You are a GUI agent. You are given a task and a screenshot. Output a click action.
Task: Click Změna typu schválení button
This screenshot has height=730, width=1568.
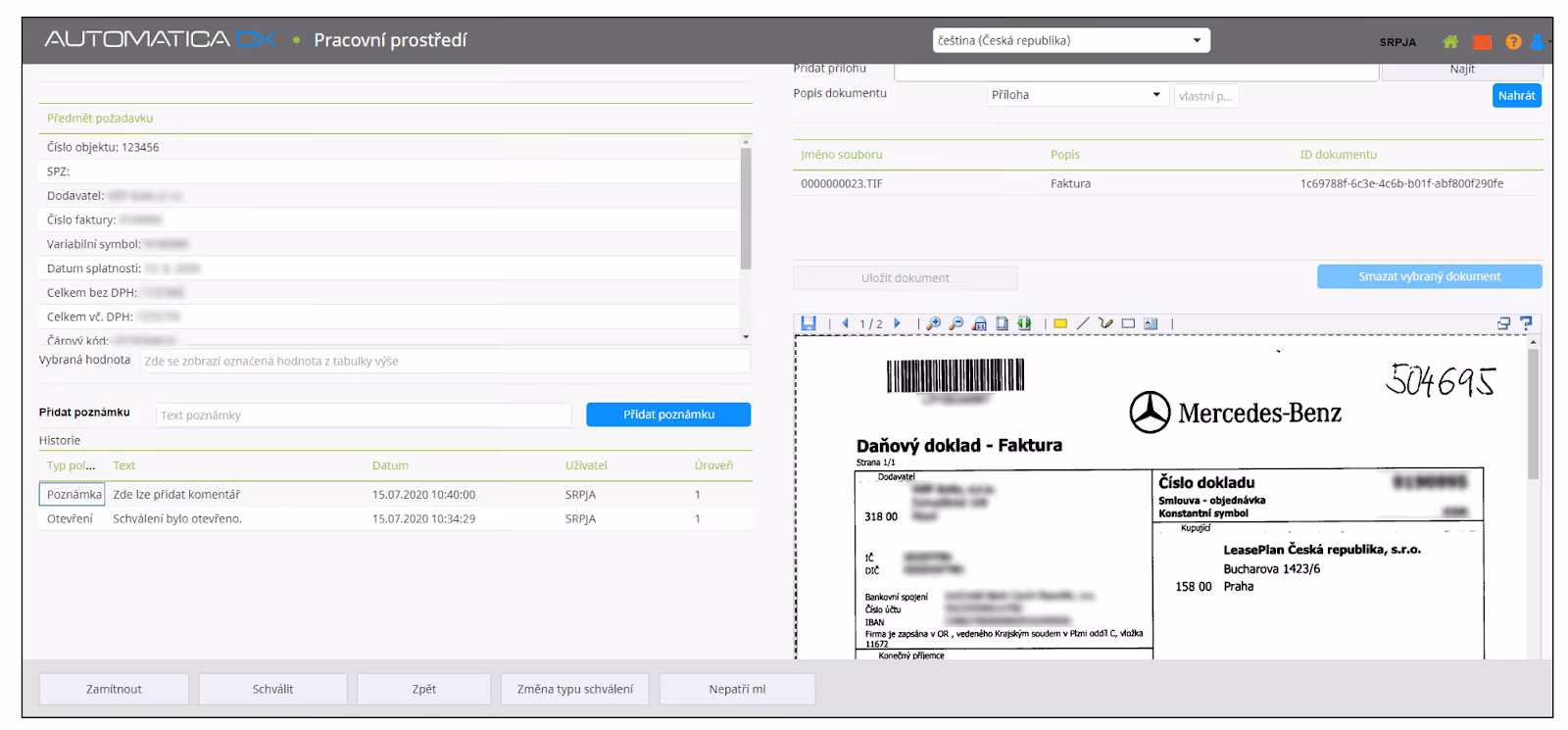pos(575,689)
